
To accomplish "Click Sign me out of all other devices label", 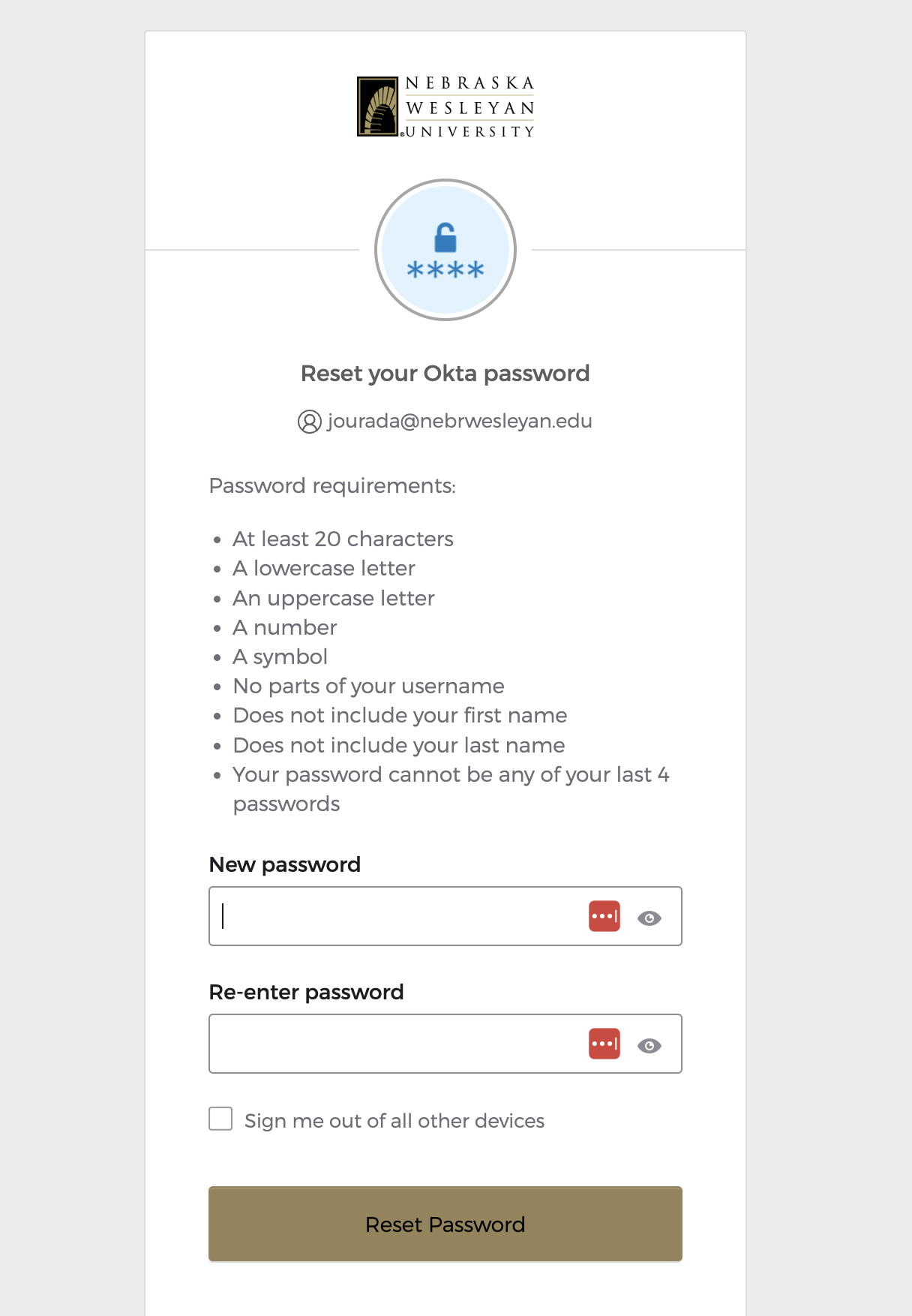I will click(x=394, y=1121).
